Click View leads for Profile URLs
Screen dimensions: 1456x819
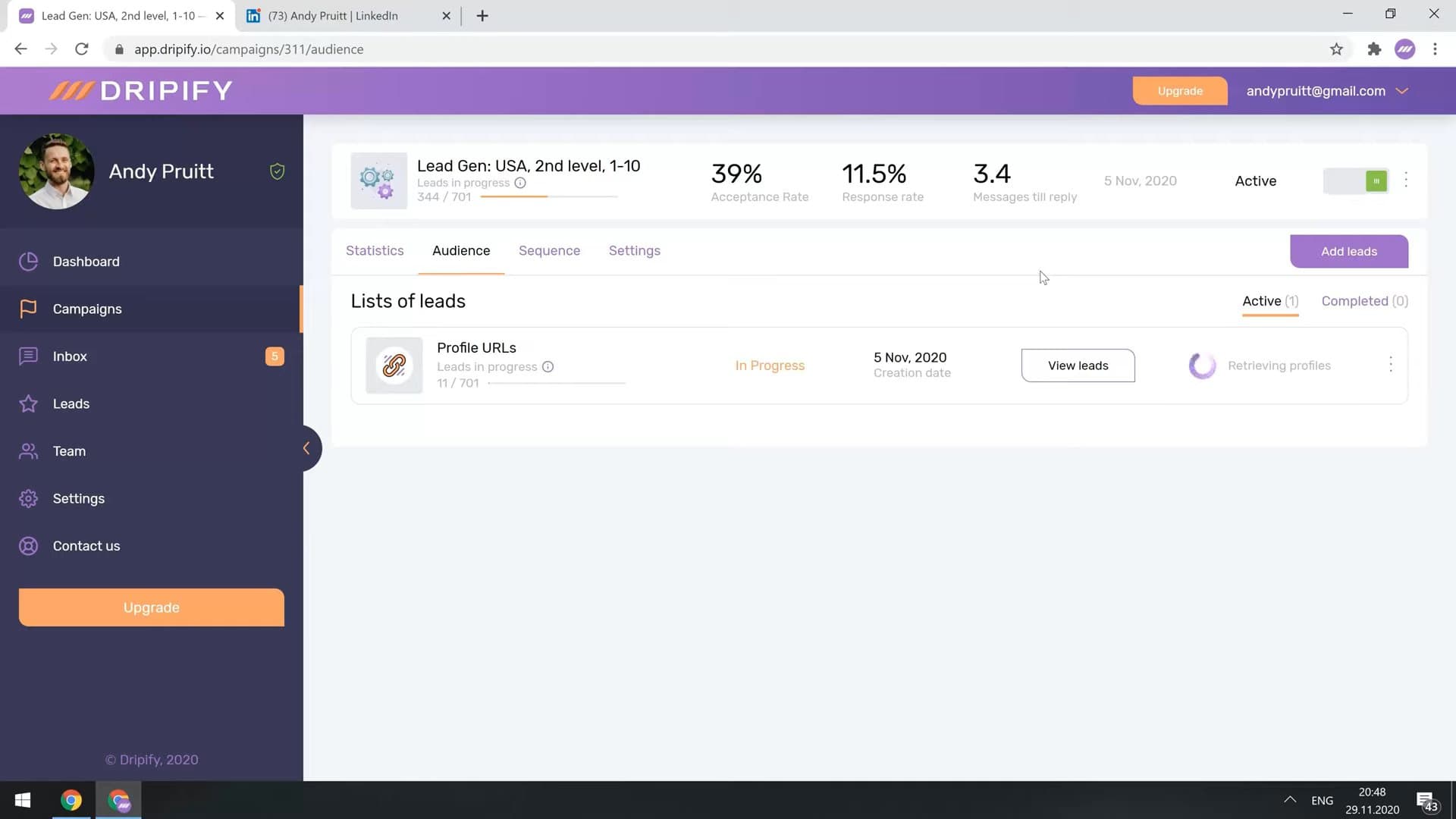click(x=1078, y=365)
